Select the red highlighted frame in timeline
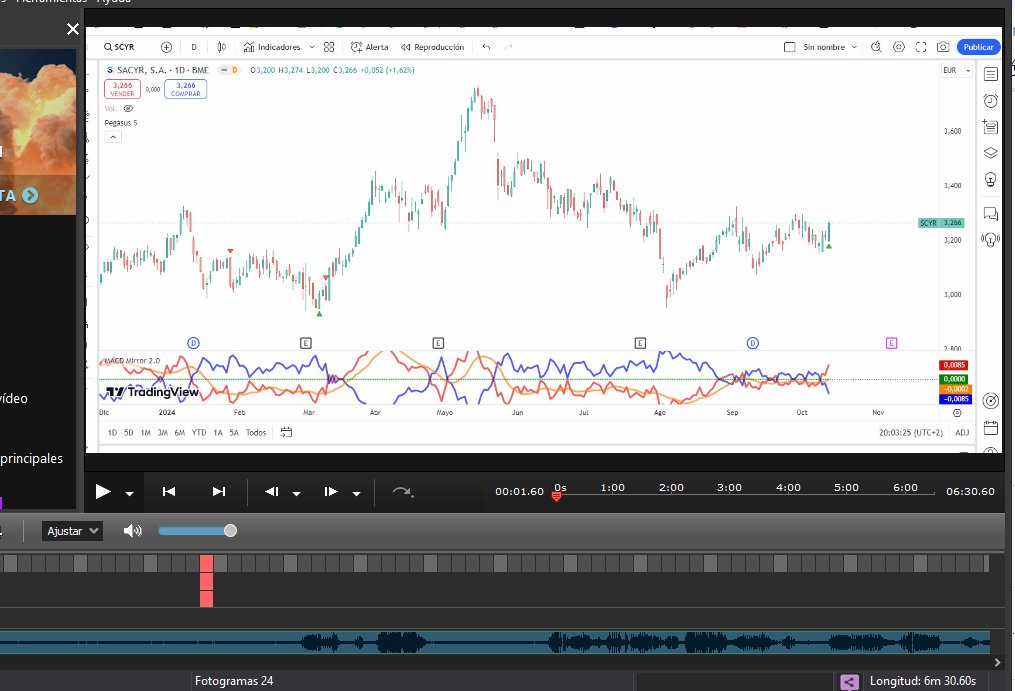Image resolution: width=1015 pixels, height=691 pixels. click(x=206, y=580)
